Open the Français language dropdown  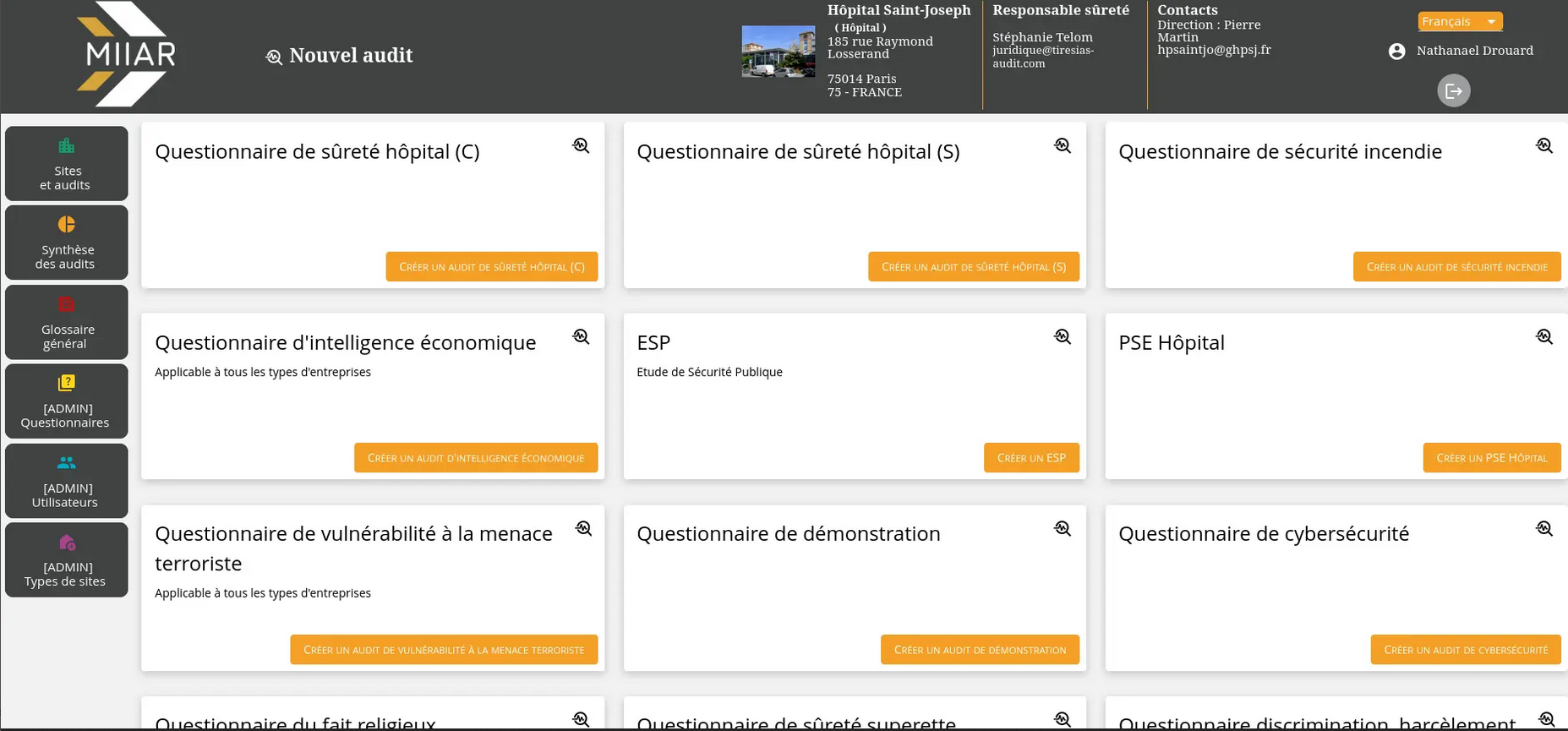click(x=1460, y=21)
